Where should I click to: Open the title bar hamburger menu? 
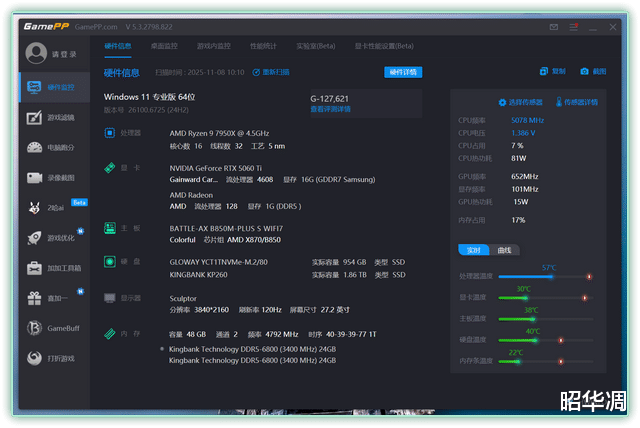coord(573,26)
